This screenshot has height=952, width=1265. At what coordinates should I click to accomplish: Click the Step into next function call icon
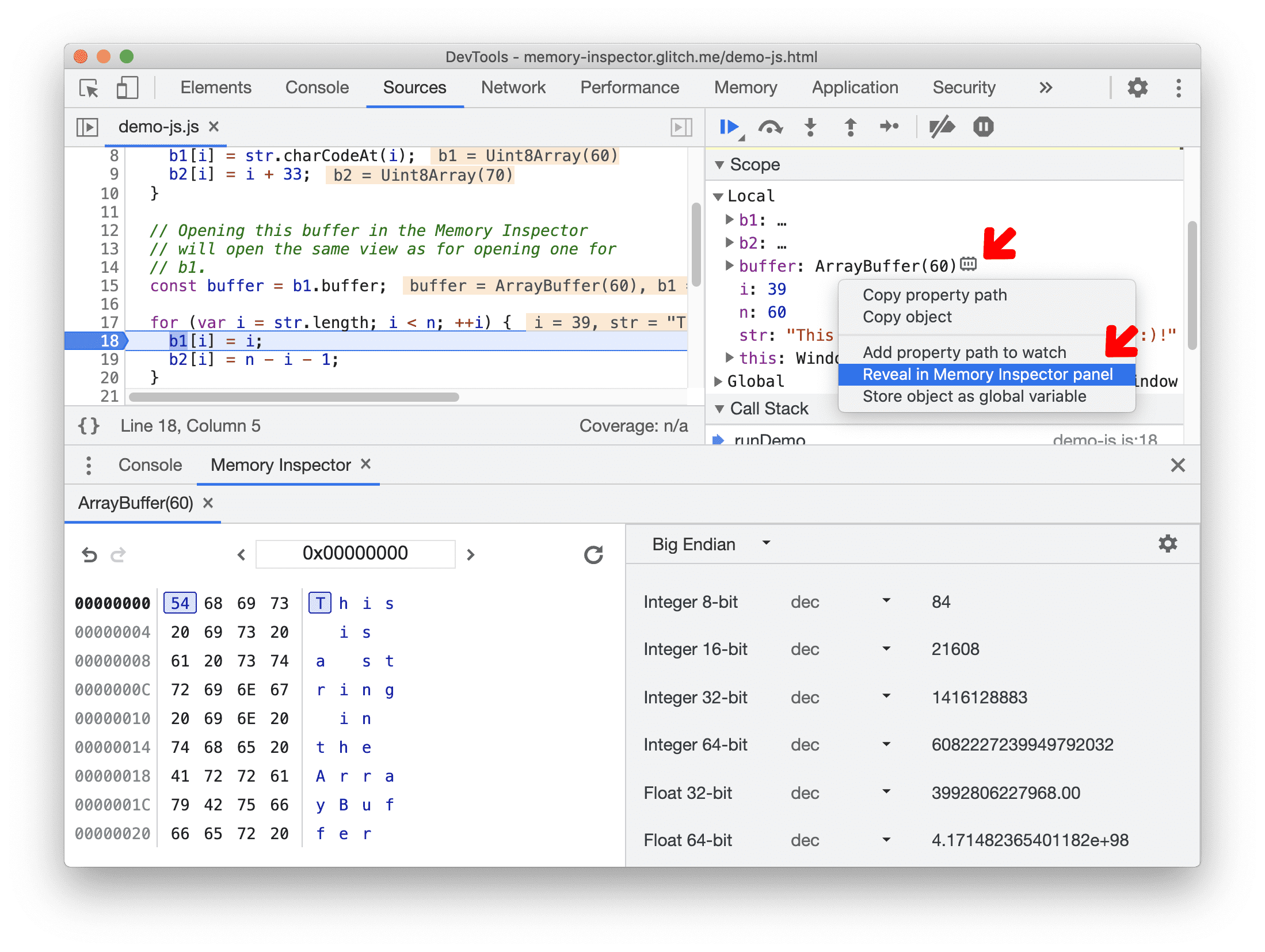(808, 127)
